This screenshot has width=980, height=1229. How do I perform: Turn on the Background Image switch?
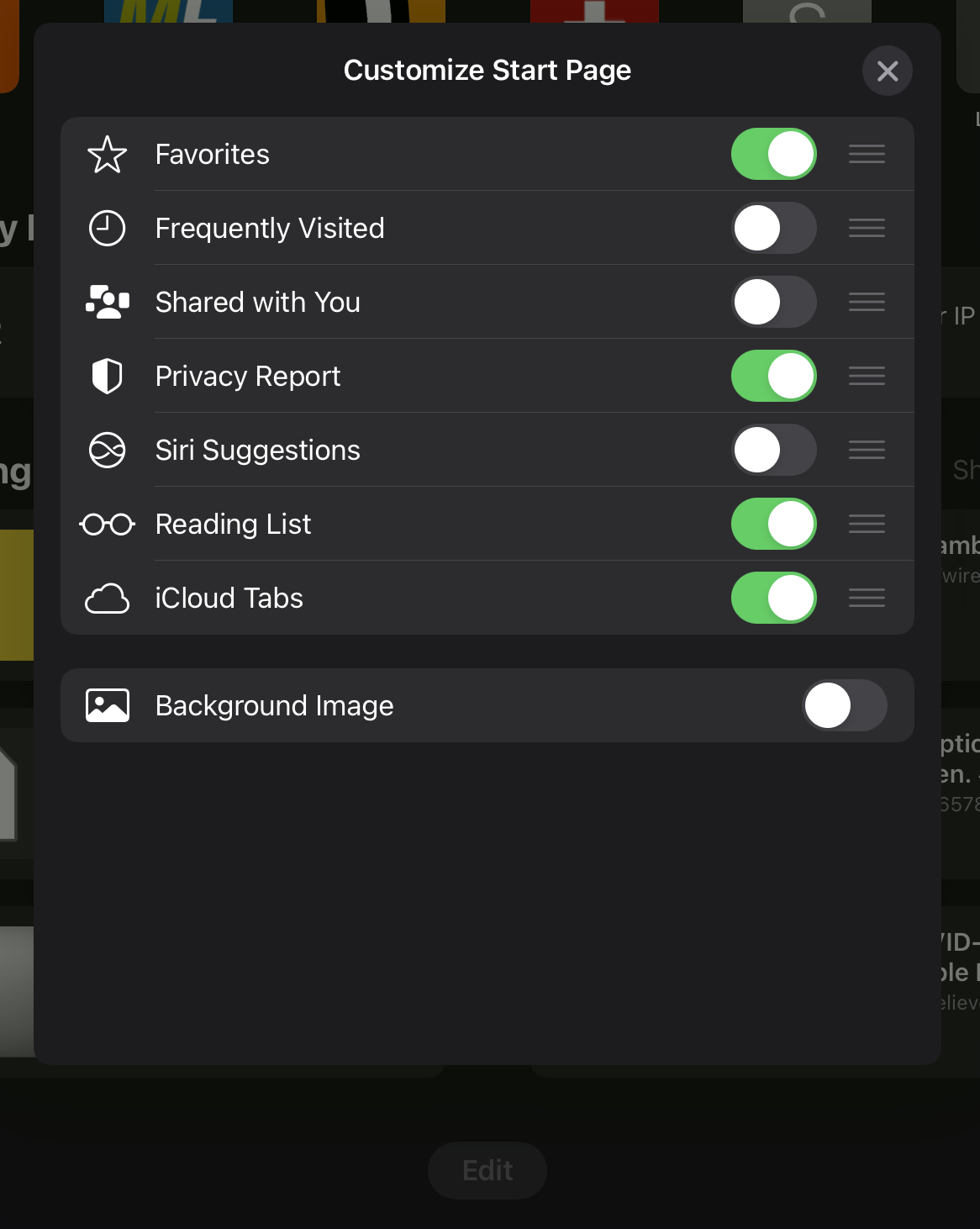844,706
